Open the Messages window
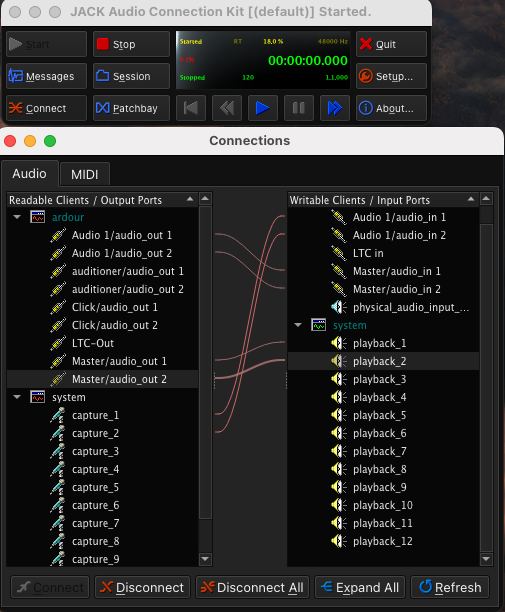This screenshot has width=505, height=612. tap(46, 76)
